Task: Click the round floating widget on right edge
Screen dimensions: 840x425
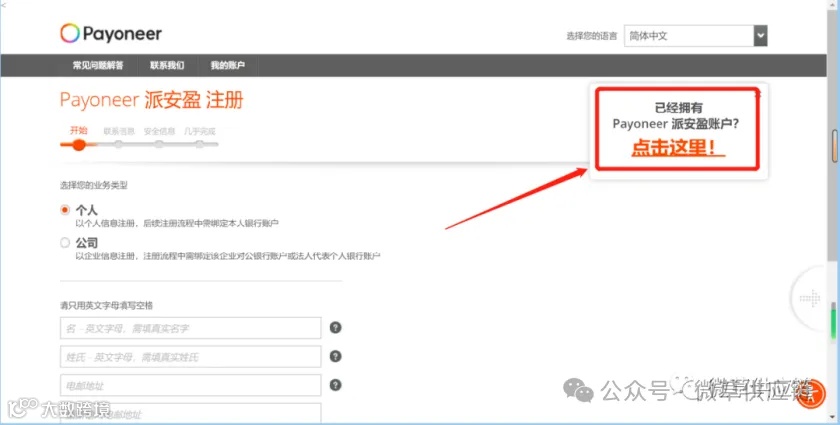Action: click(810, 298)
